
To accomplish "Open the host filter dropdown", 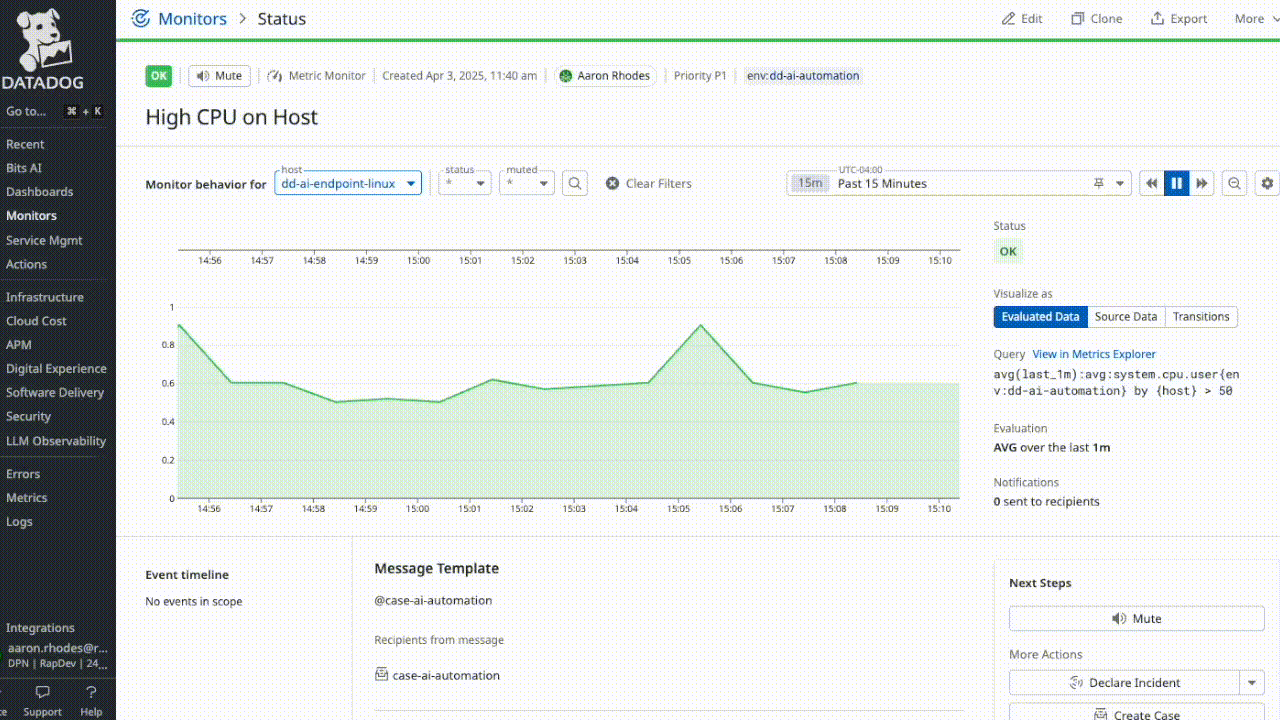I will [348, 183].
